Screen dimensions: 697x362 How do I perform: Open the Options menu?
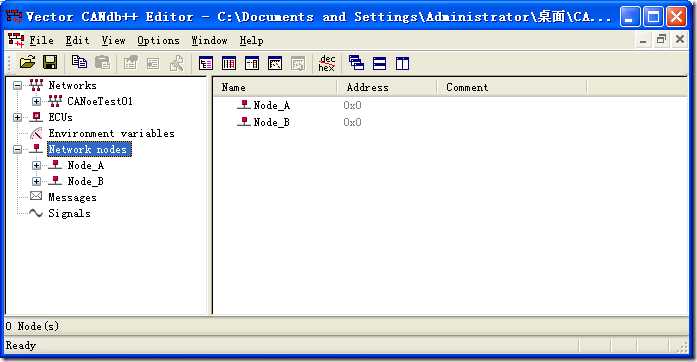(x=158, y=40)
